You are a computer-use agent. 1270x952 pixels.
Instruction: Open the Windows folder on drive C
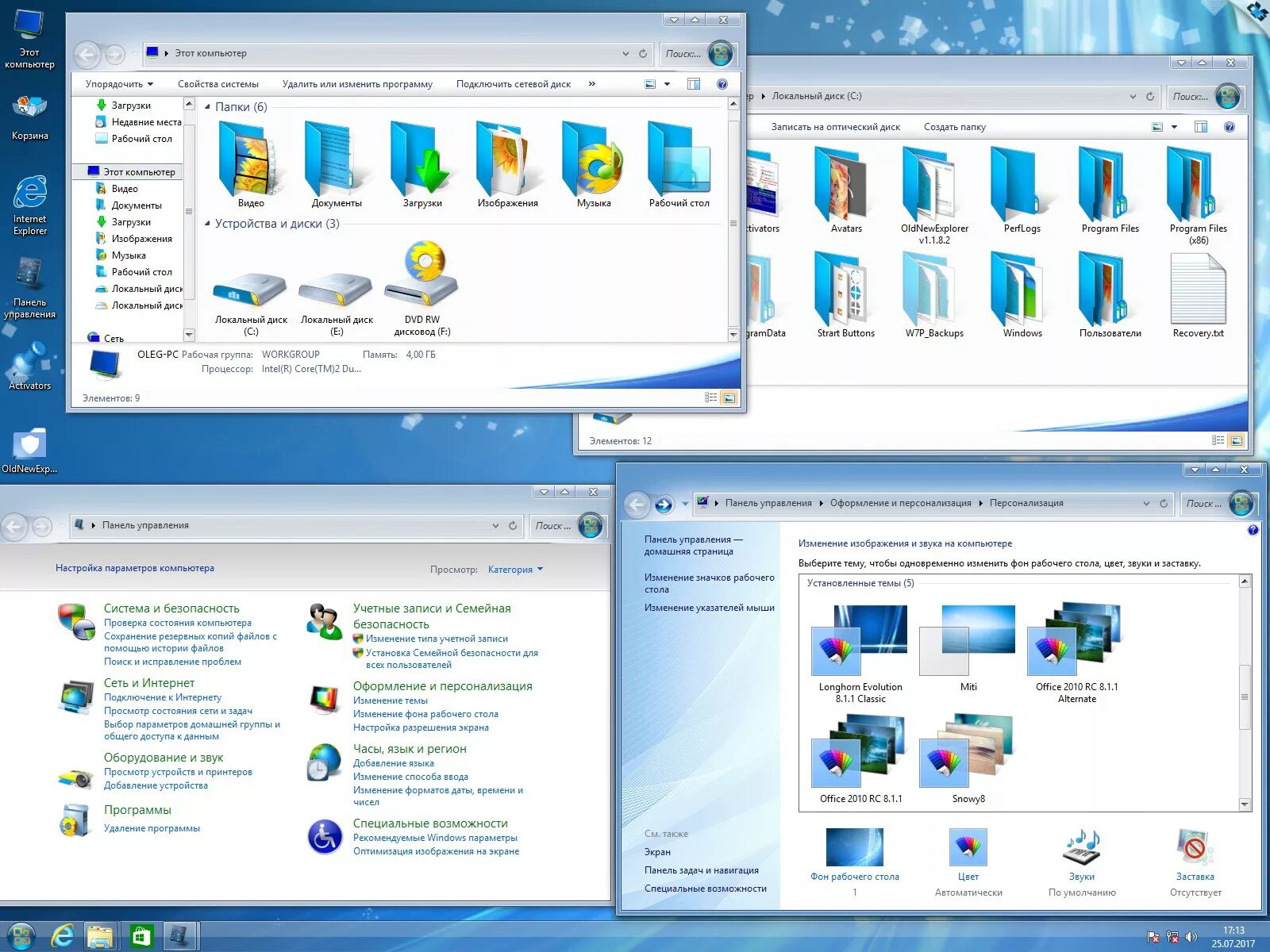coord(1022,295)
